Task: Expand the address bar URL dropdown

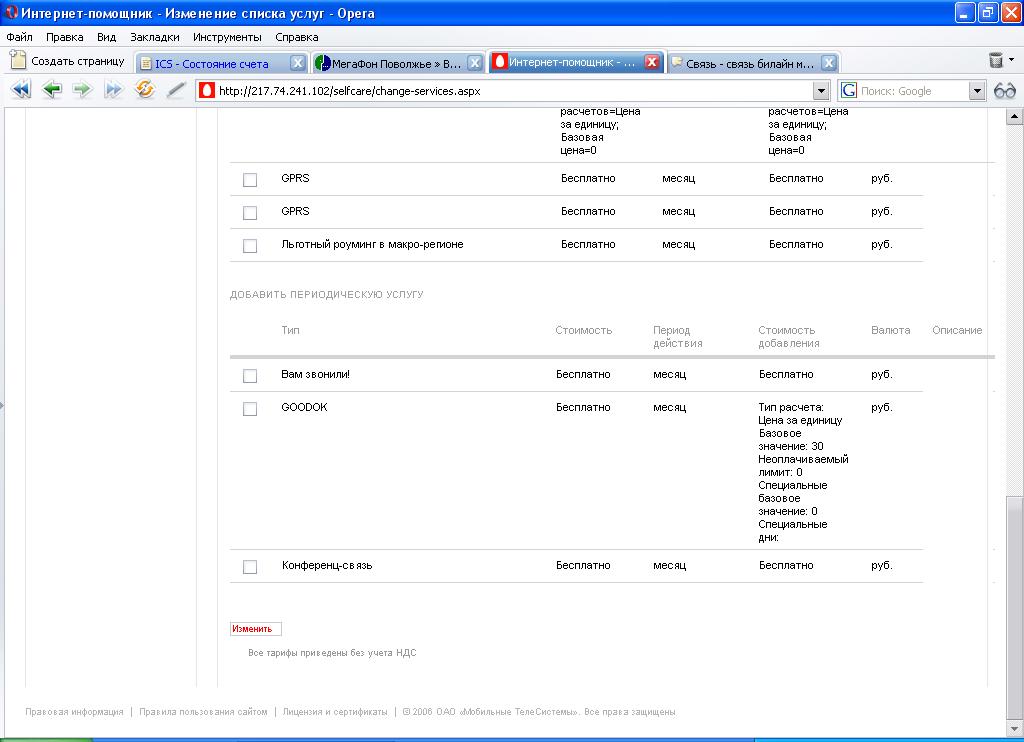Action: point(821,91)
